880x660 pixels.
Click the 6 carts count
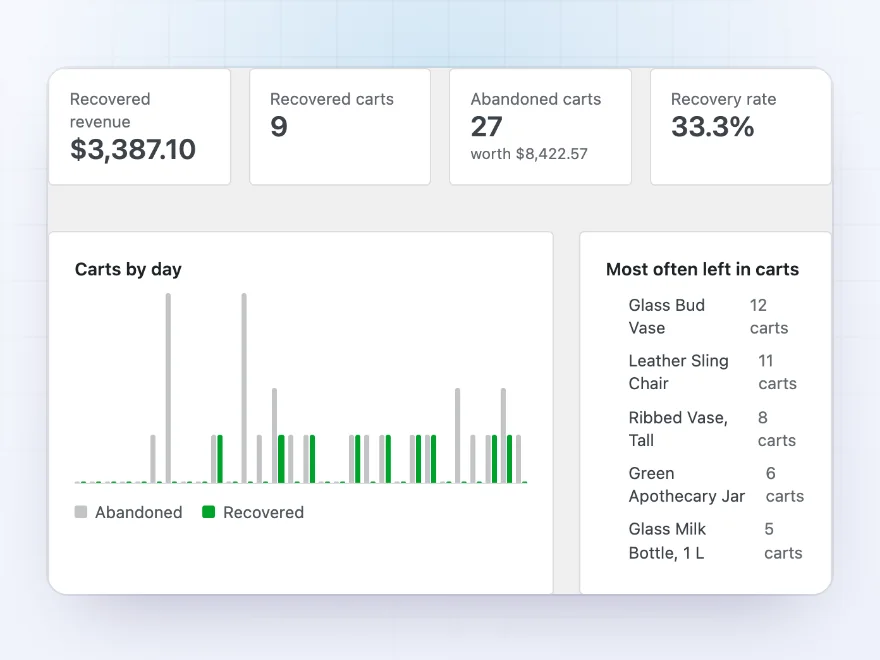pos(785,485)
